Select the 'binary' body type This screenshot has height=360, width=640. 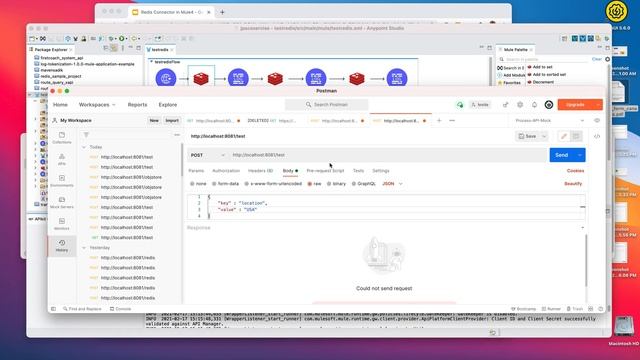click(336, 184)
